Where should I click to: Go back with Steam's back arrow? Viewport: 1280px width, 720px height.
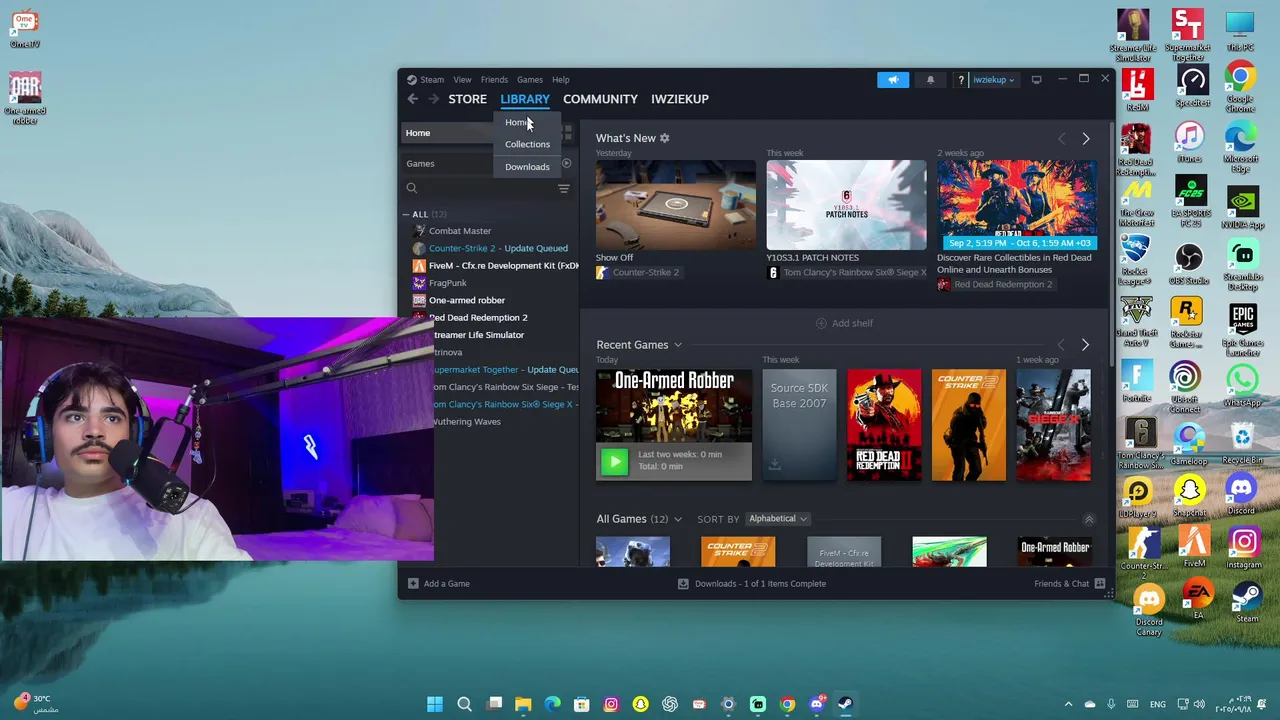point(413,99)
